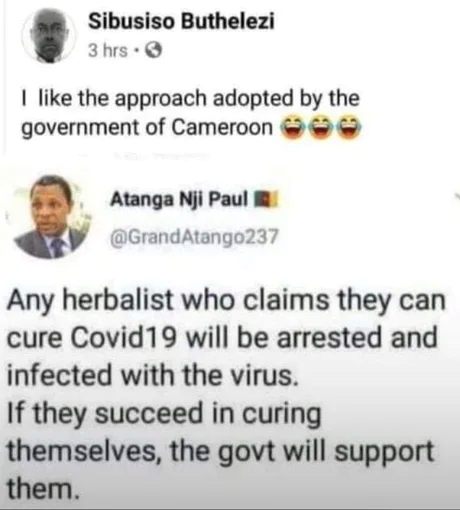460x510 pixels.
Task: Open Atanga Nji Paul's avatar photo
Action: (52, 217)
